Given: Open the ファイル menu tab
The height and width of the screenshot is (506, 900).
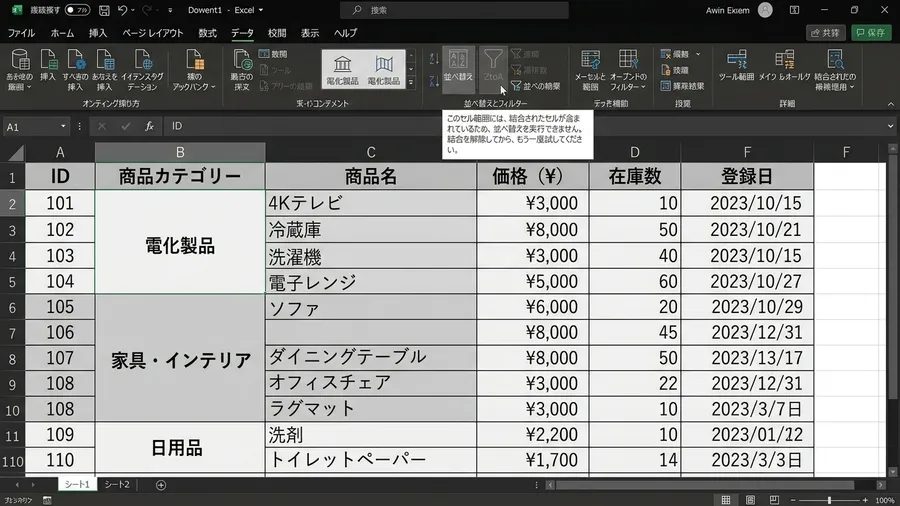Looking at the screenshot, I should (21, 33).
